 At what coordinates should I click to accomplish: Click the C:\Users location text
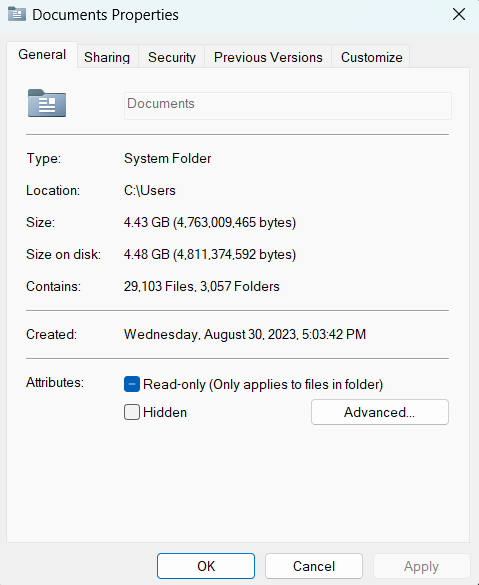click(x=150, y=190)
